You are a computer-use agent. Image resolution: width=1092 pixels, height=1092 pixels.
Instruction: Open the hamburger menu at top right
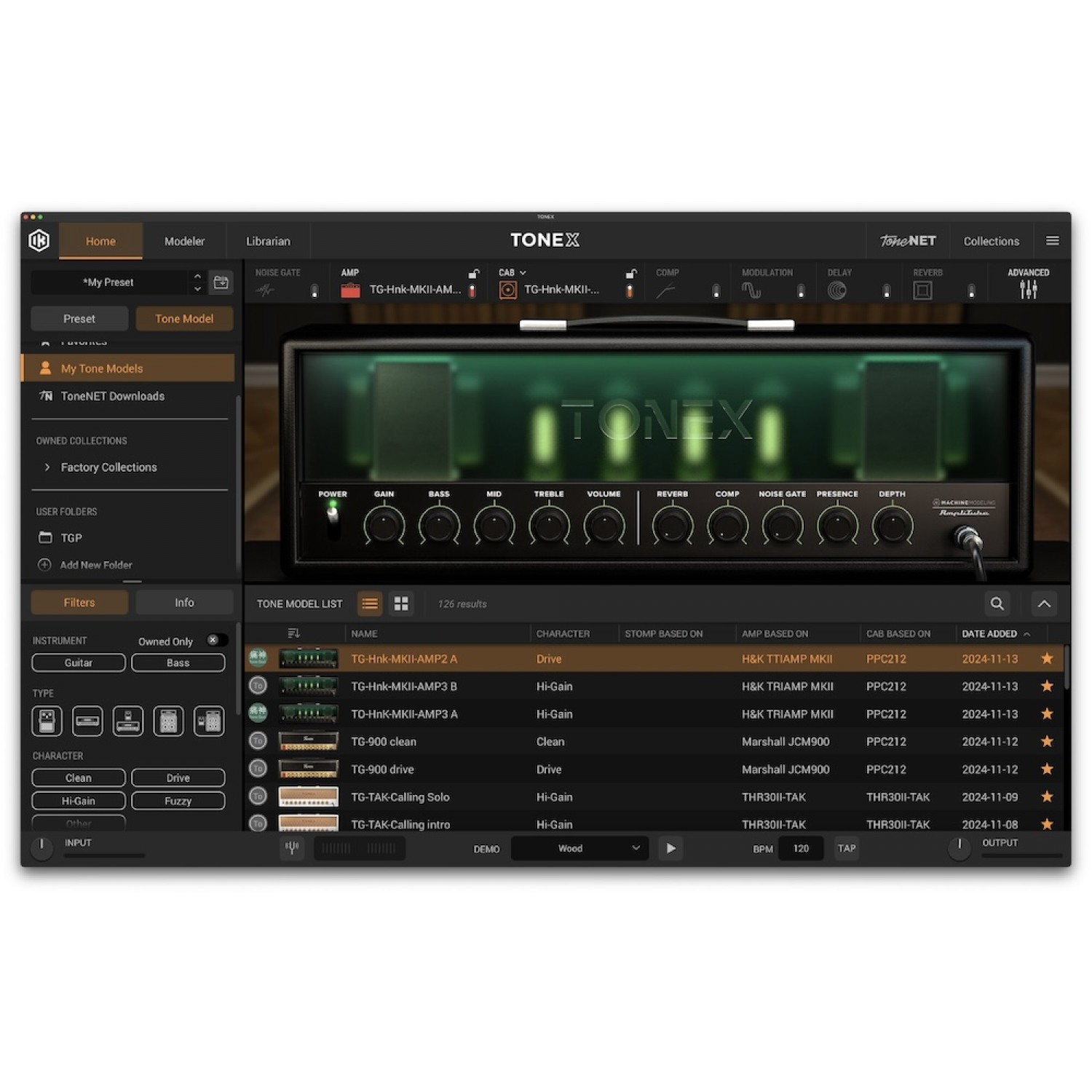coord(1052,241)
